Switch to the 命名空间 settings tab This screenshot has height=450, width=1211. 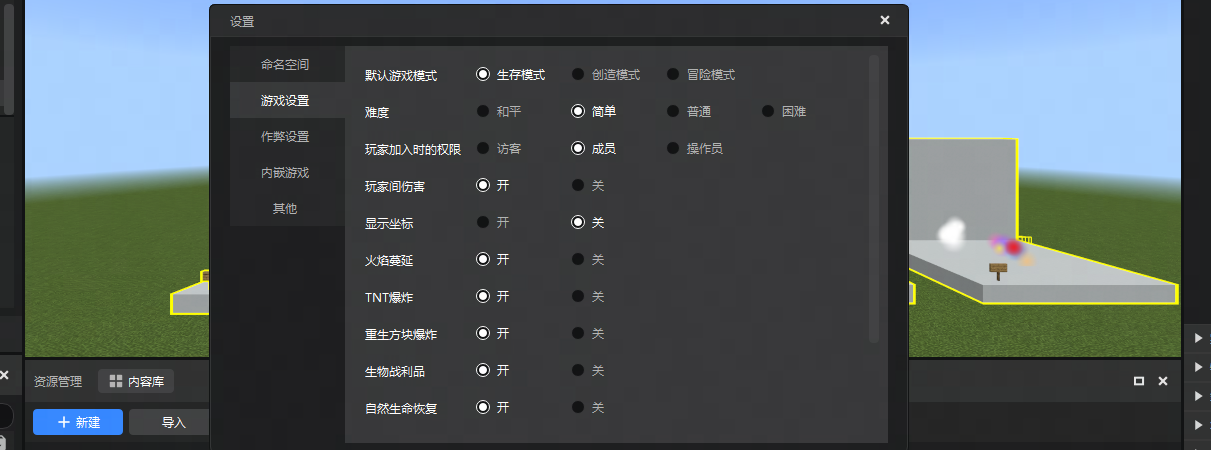click(285, 65)
